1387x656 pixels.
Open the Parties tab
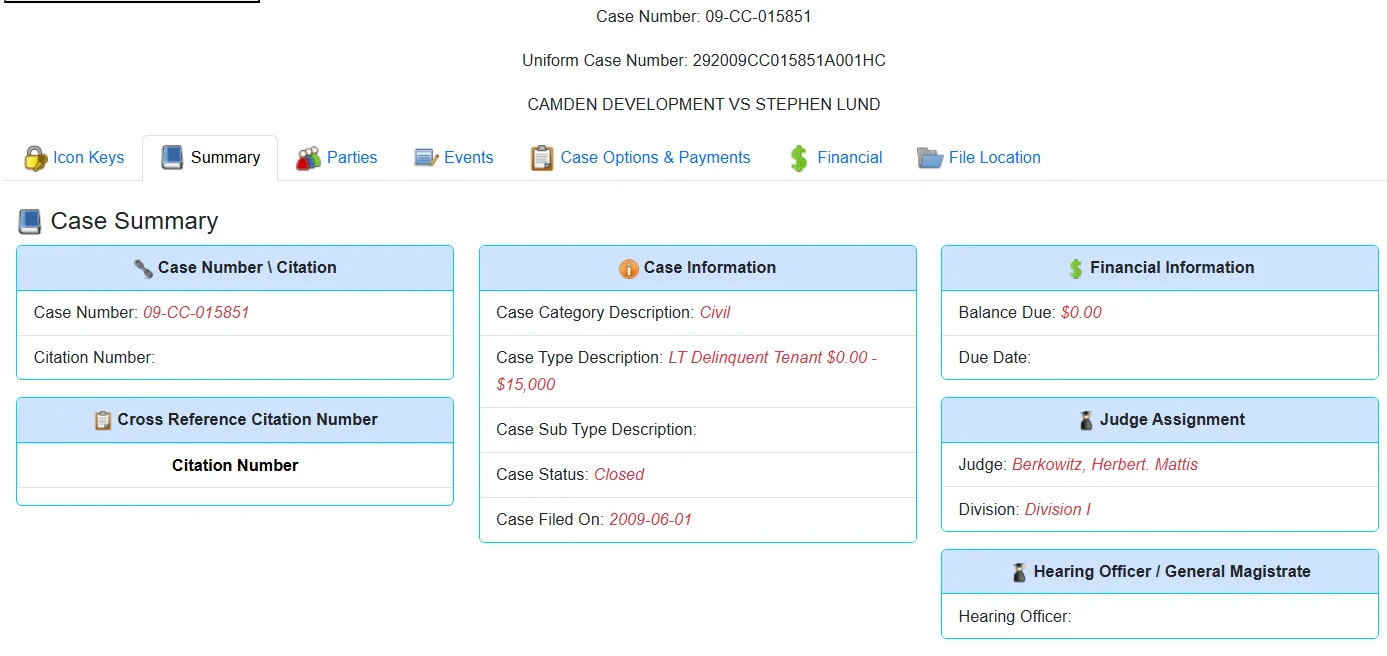tap(352, 158)
